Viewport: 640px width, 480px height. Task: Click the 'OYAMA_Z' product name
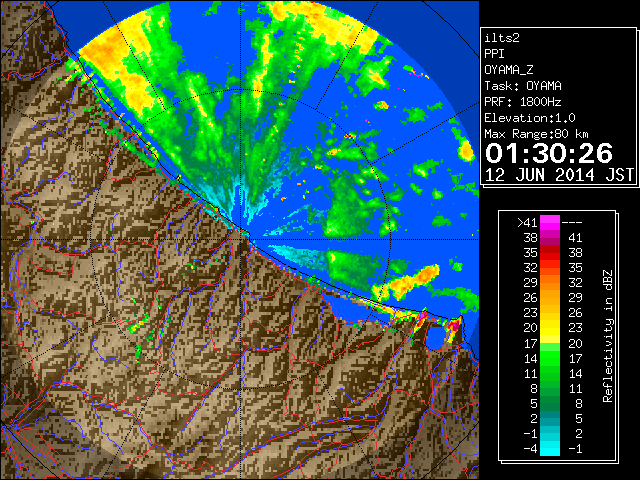coord(509,70)
